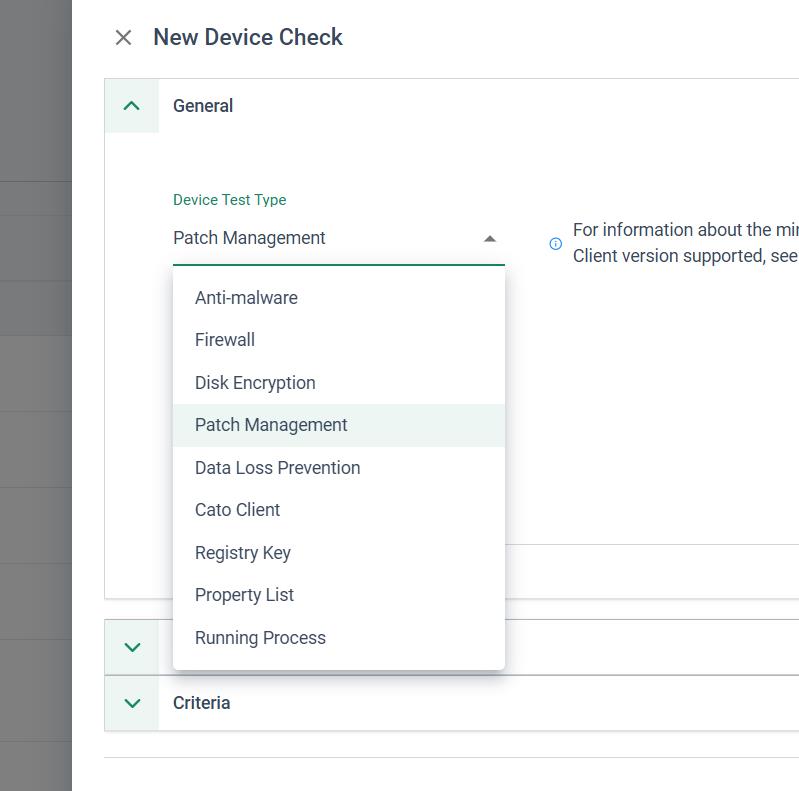This screenshot has height=791, width=799.
Task: Click the Device Test Type dropdown arrow
Action: [x=489, y=239]
